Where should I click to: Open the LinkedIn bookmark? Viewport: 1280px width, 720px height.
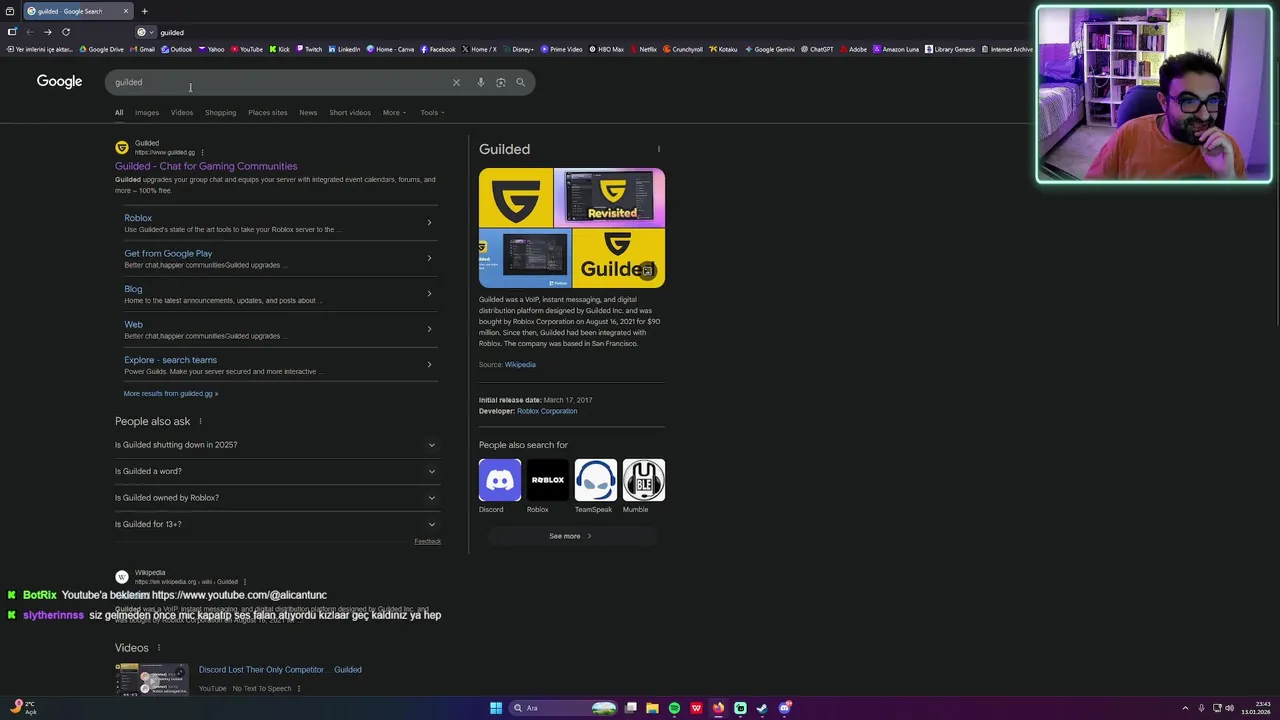(345, 49)
